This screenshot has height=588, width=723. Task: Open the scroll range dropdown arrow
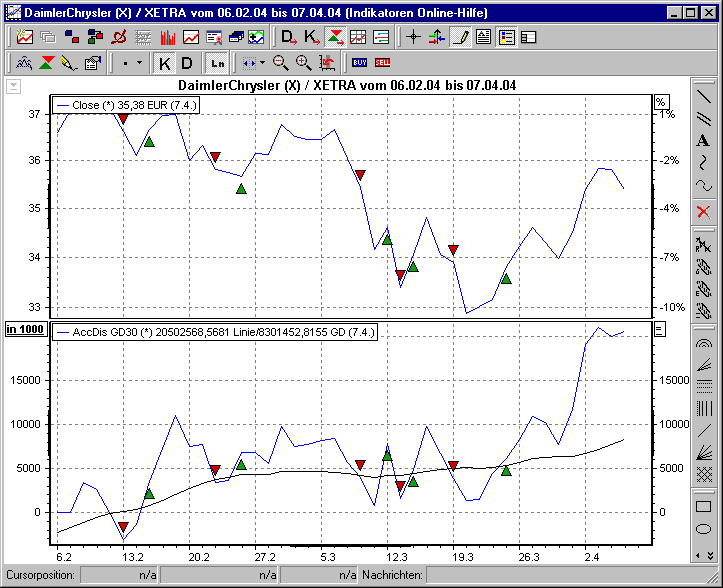[262, 62]
